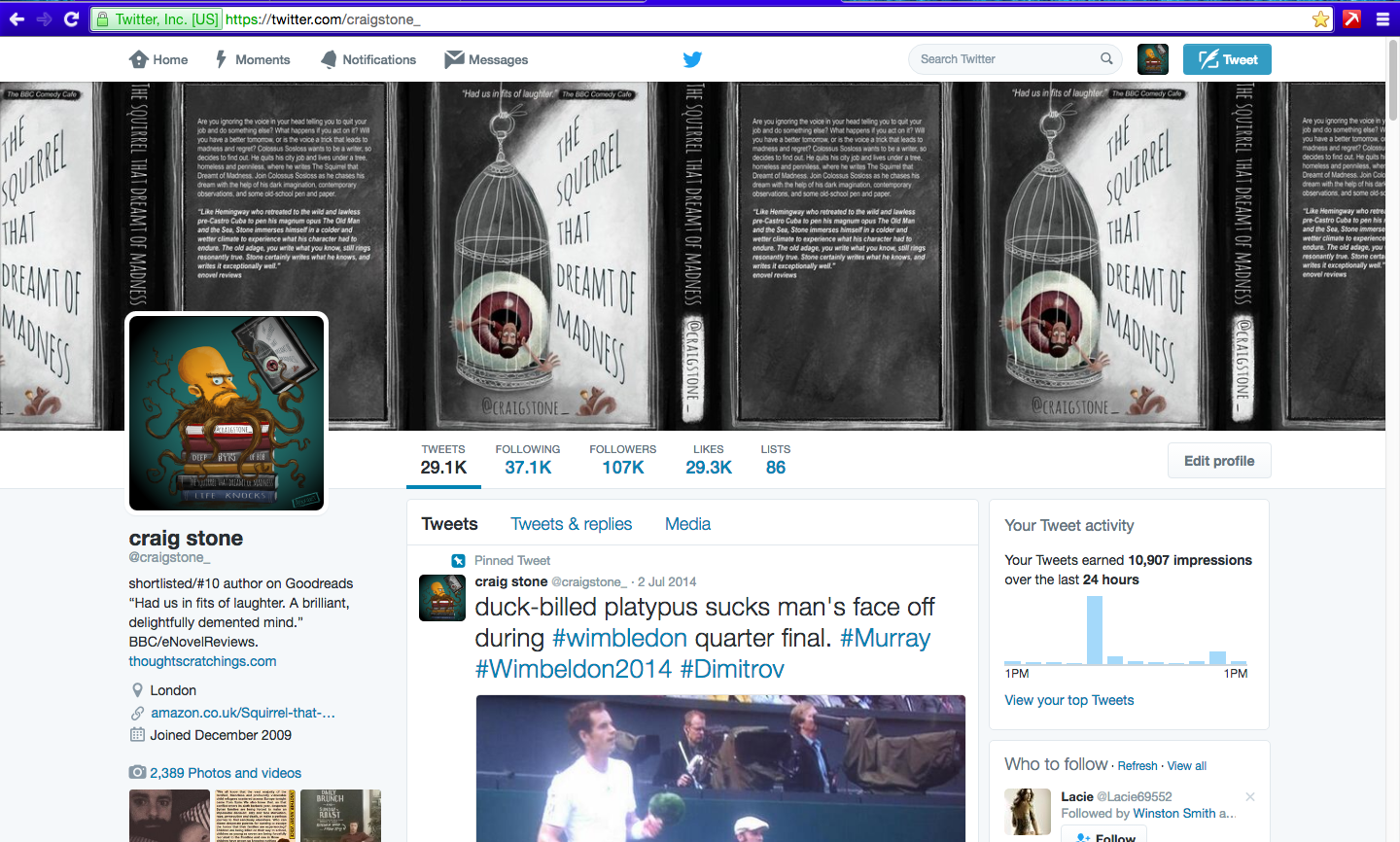The image size is (1400, 842).
Task: Open the #Dimitrov hashtag
Action: [x=732, y=669]
